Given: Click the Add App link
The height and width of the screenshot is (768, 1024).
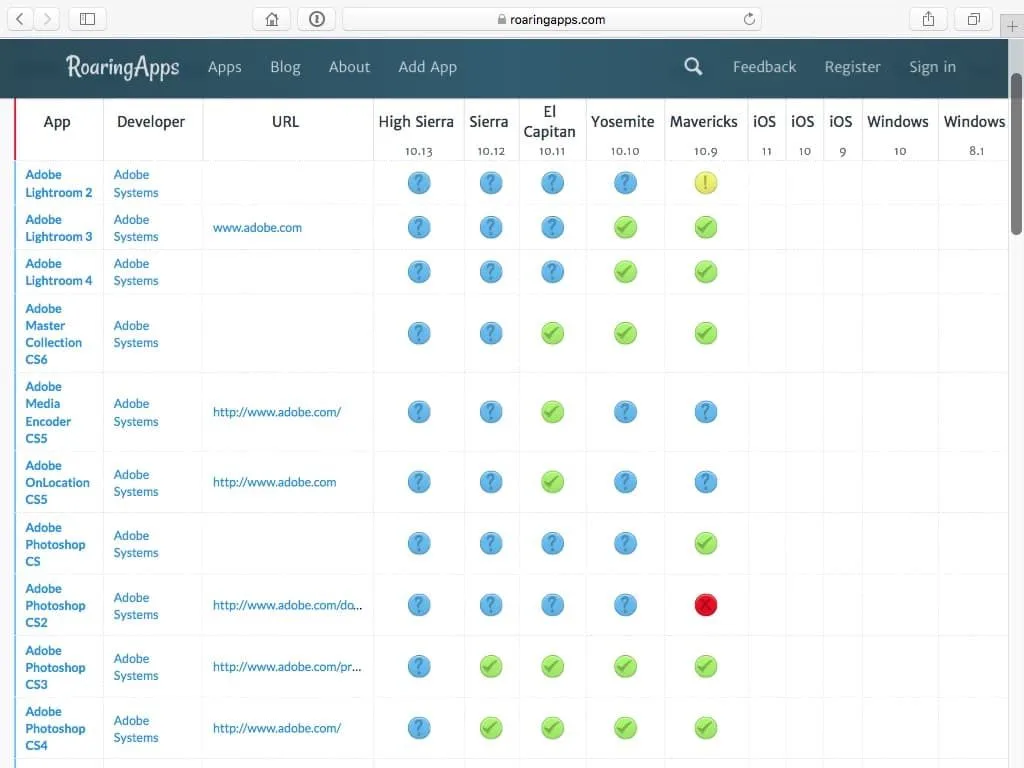Looking at the screenshot, I should [x=427, y=67].
